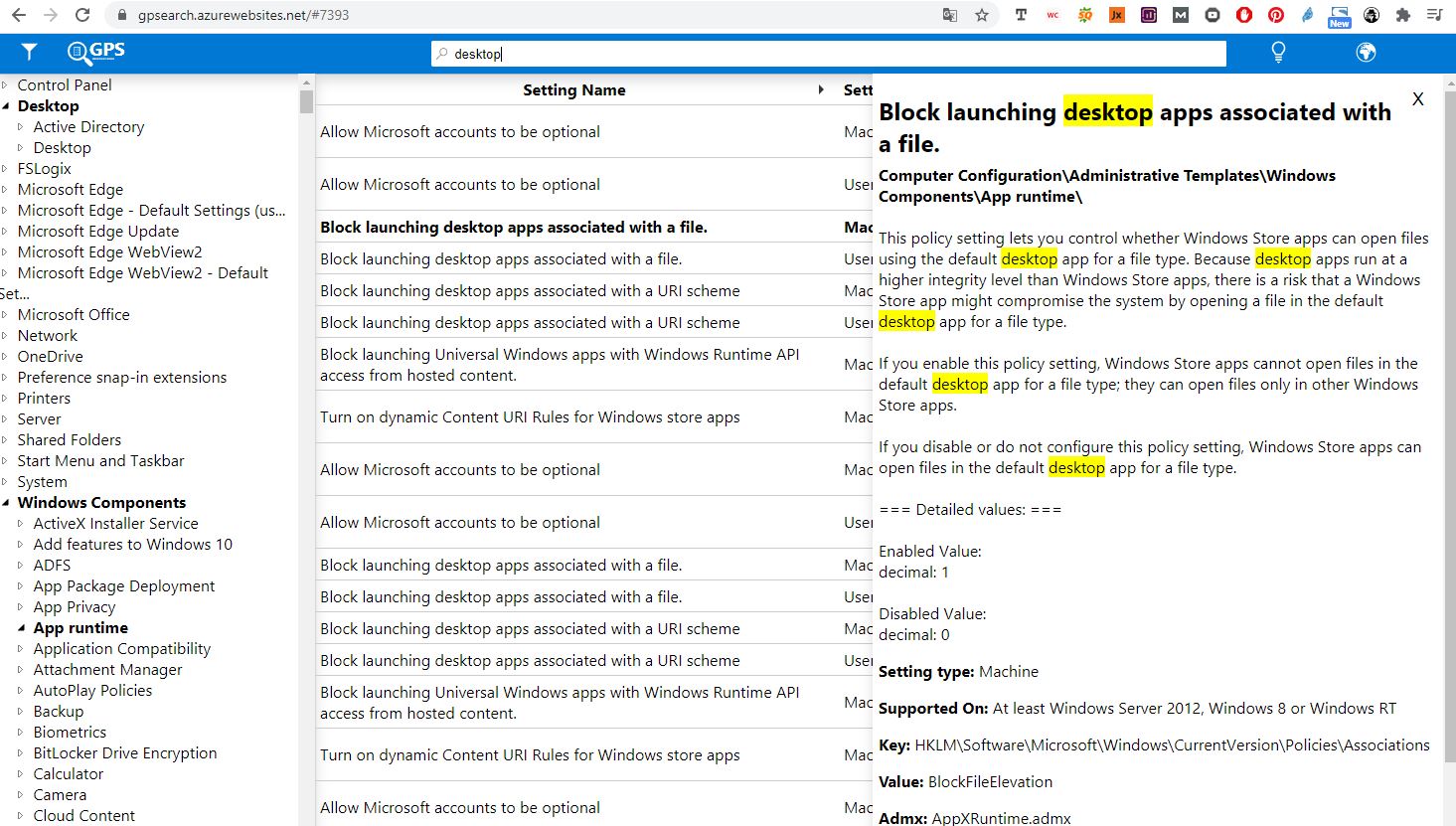Select App Package Deployment item
Screen dimensions: 1456x826
pyautogui.click(x=124, y=586)
